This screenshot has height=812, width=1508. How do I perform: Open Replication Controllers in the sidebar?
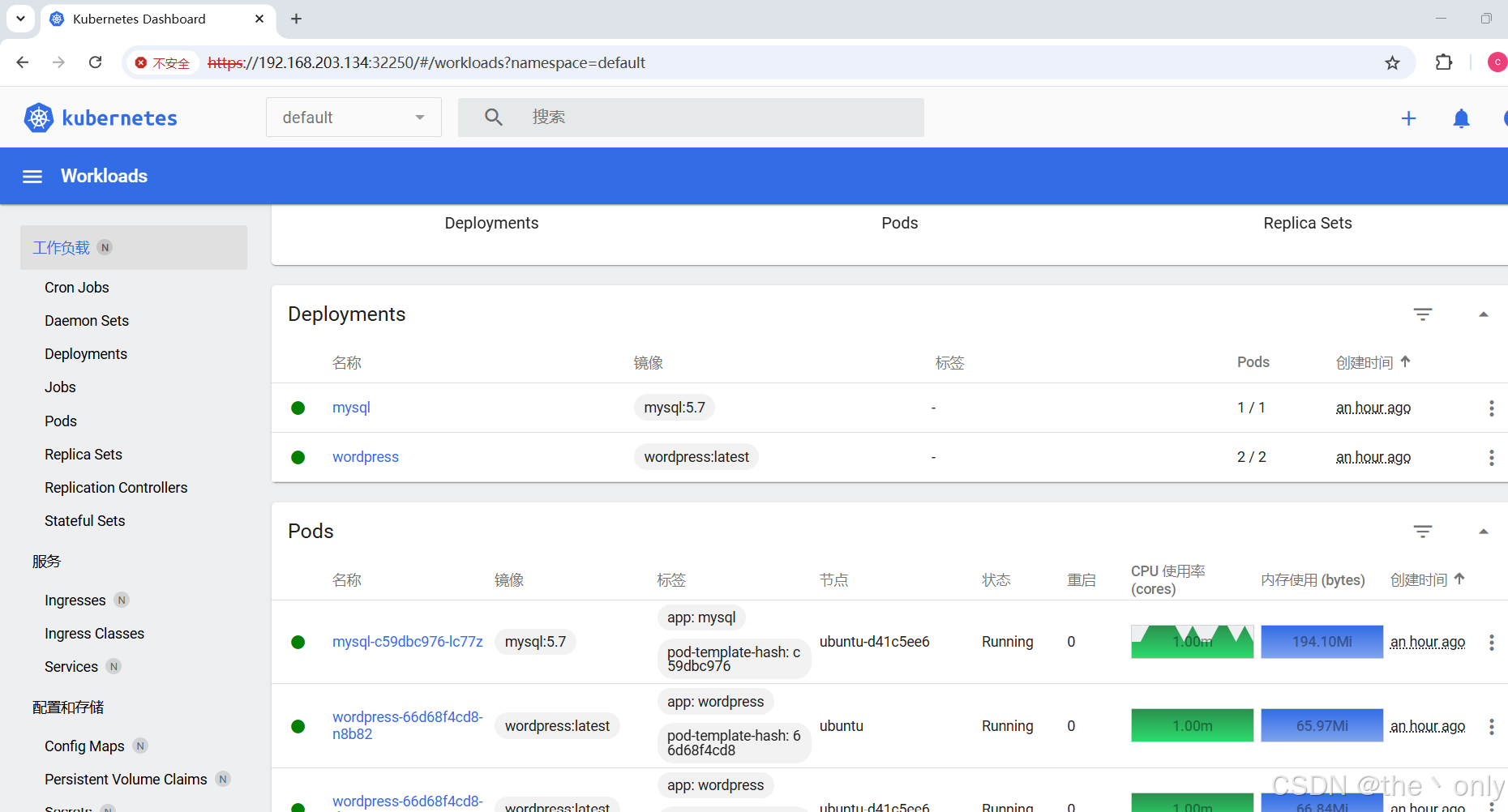116,488
